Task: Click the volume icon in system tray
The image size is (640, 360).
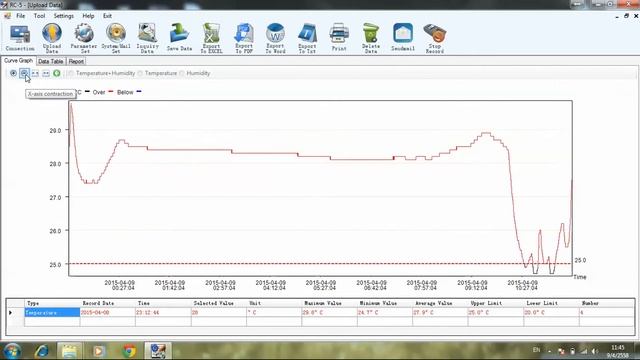Action: point(595,351)
